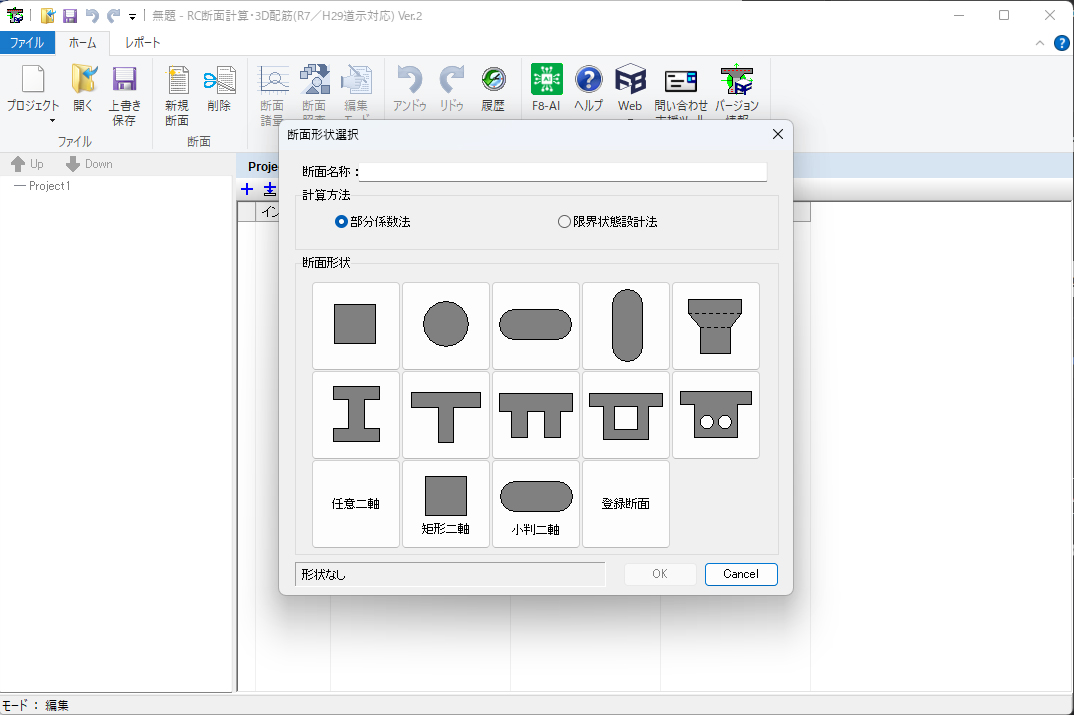Image resolution: width=1074 pixels, height=715 pixels.
Task: Click the 断面名称 input field
Action: (x=565, y=172)
